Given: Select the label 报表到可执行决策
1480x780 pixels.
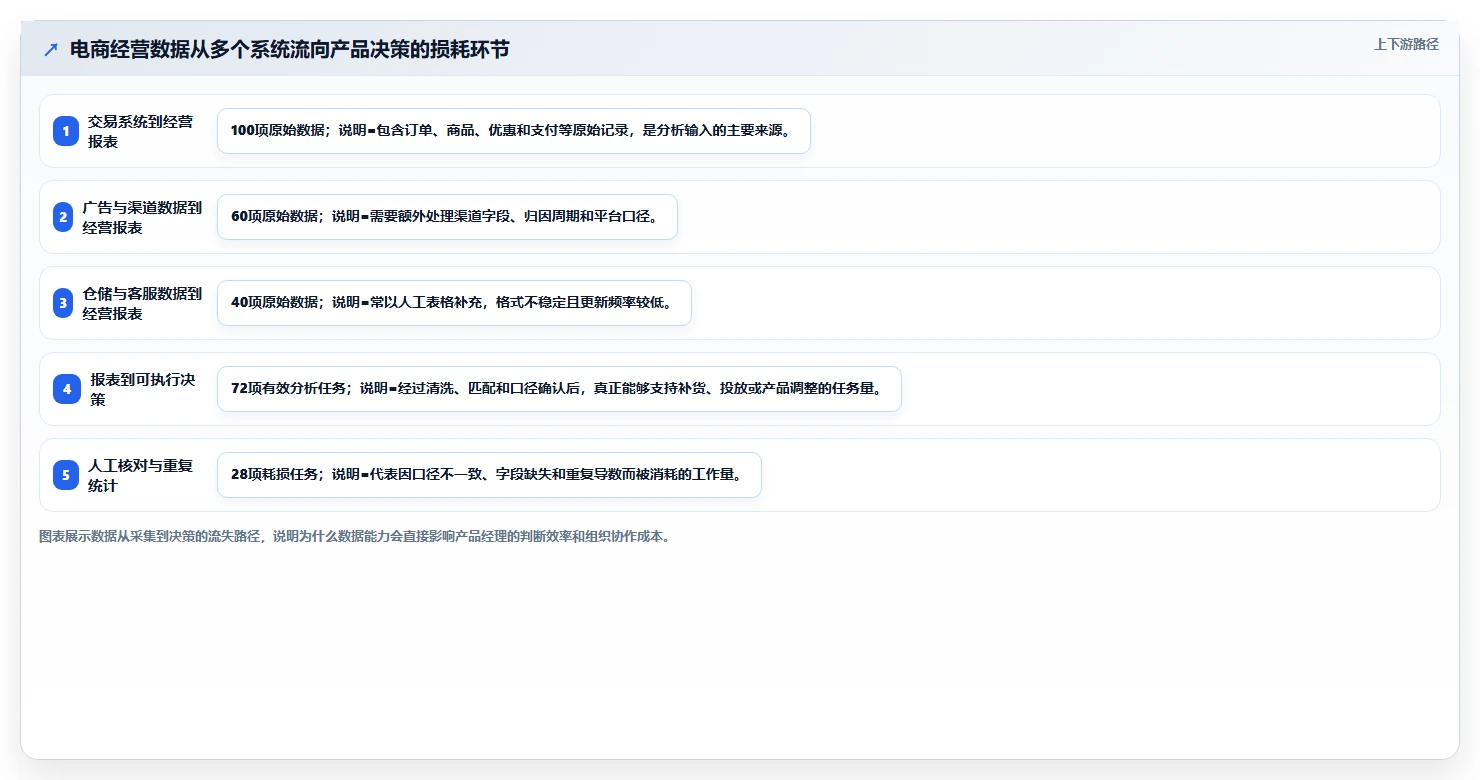Looking at the screenshot, I should [142, 389].
